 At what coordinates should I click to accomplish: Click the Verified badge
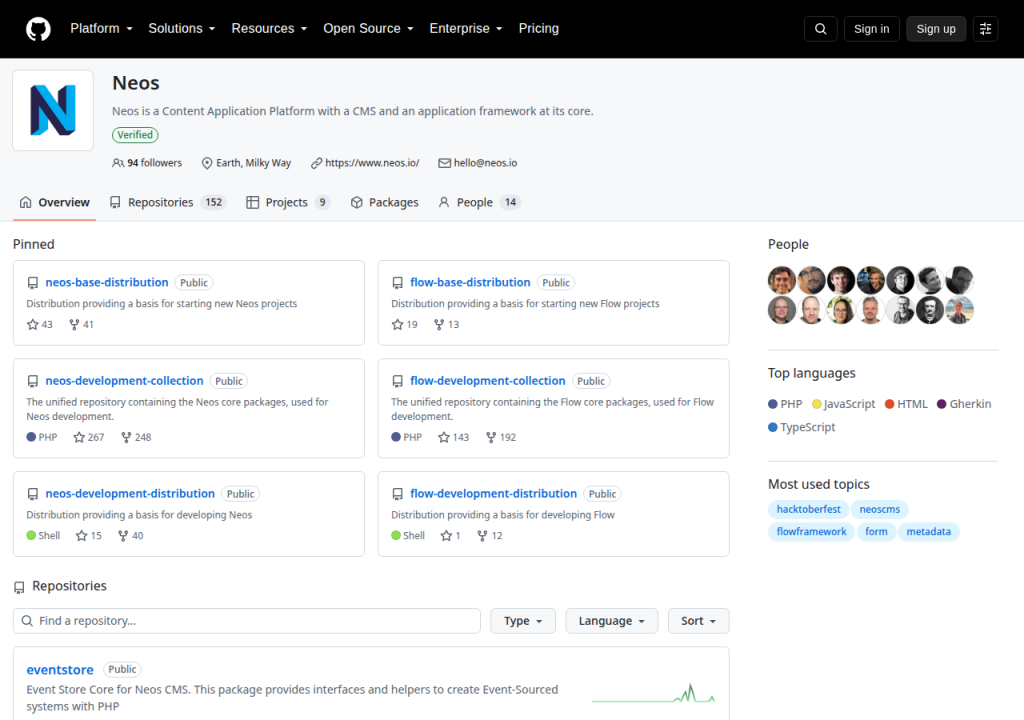point(135,135)
